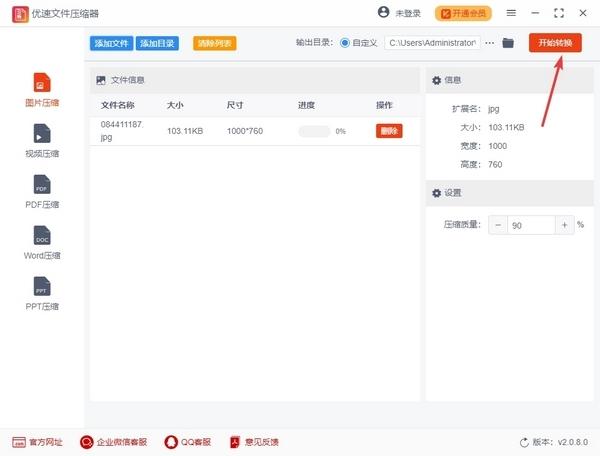600x456 pixels.
Task: Click 开通会员 membership button
Action: [463, 13]
